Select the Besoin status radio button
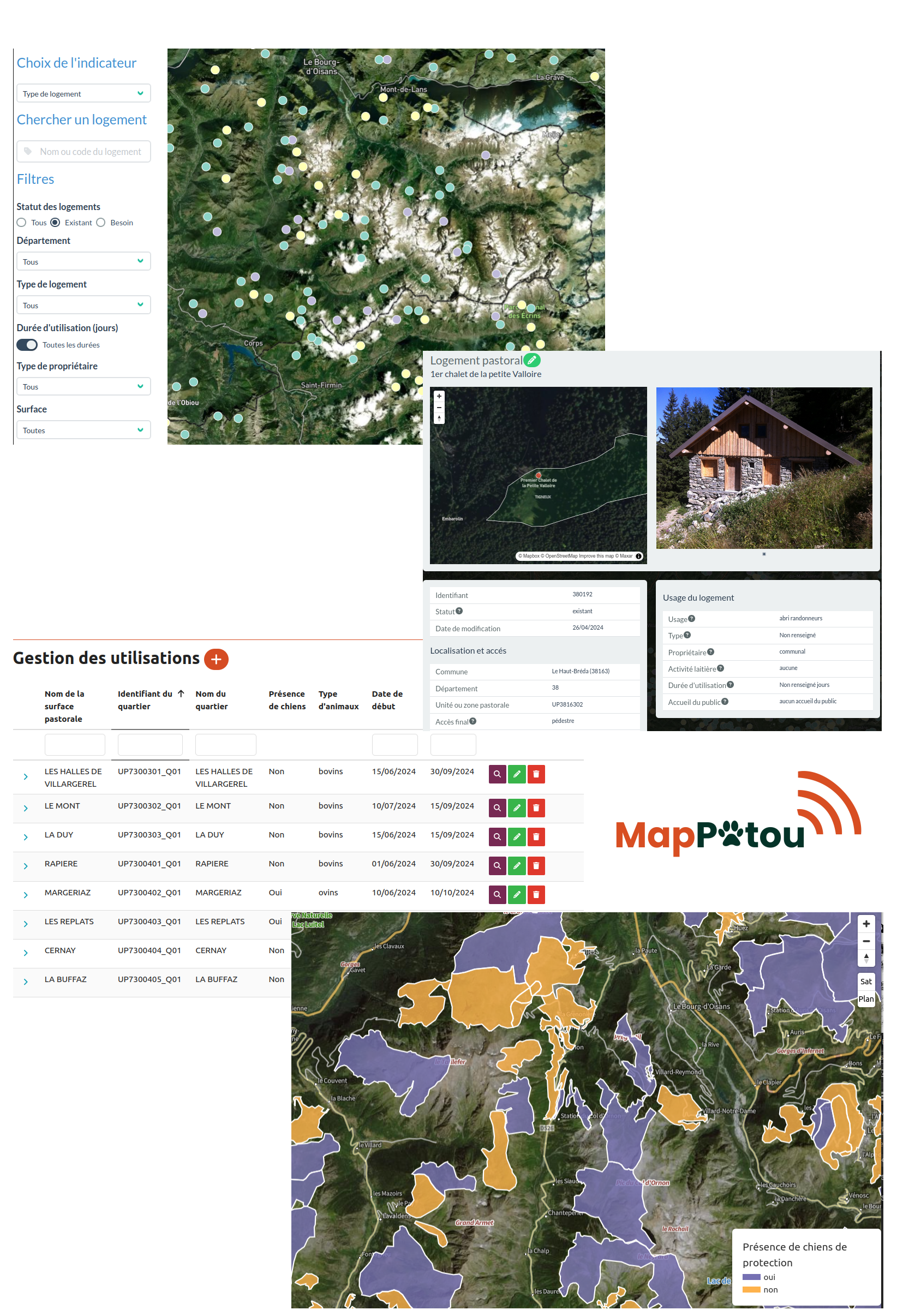This screenshot has width=897, height=1316. (x=101, y=223)
